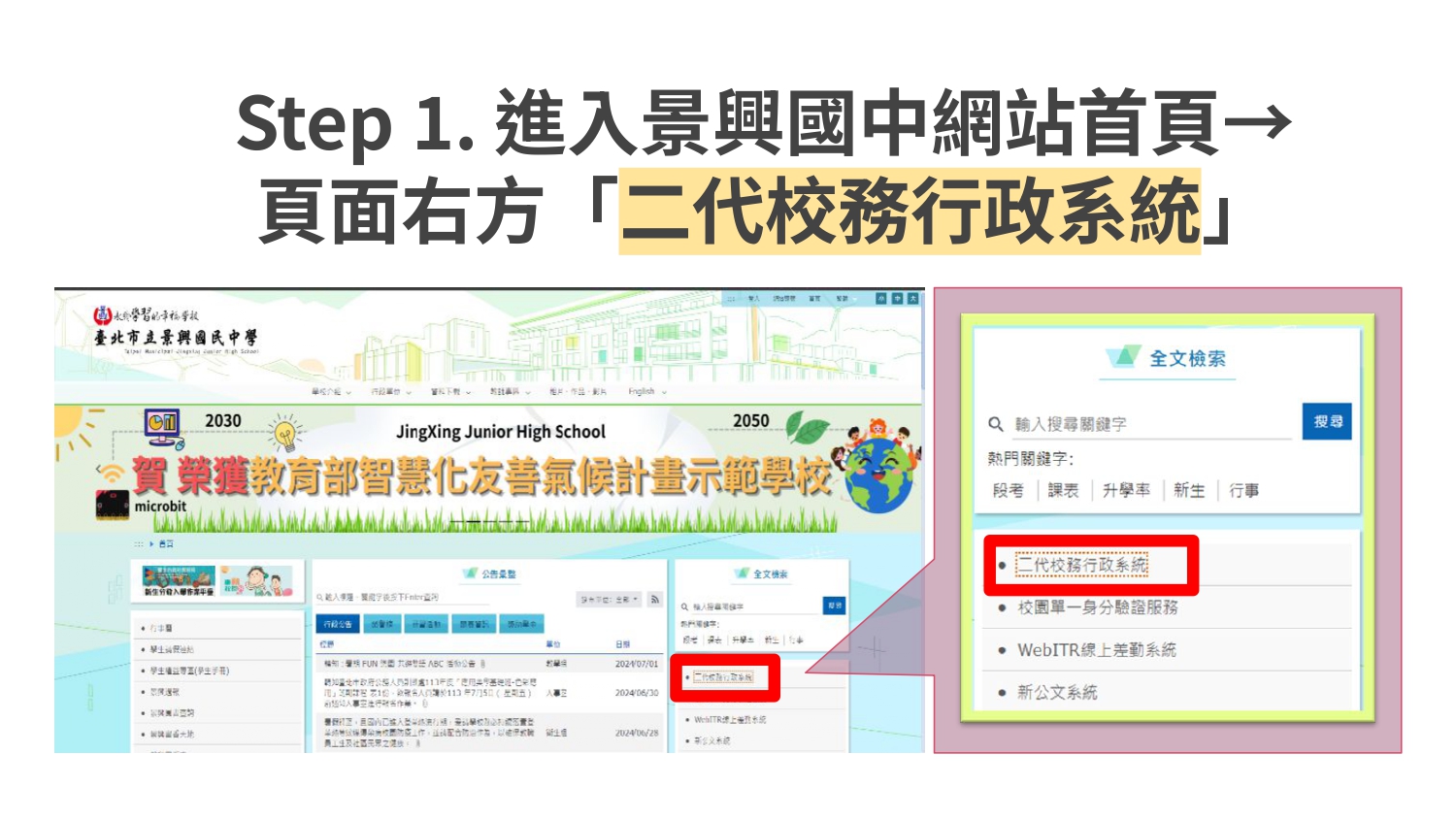Screen dimensions: 1456x819
Task: Select the large font size icon 大
Action: (912, 299)
